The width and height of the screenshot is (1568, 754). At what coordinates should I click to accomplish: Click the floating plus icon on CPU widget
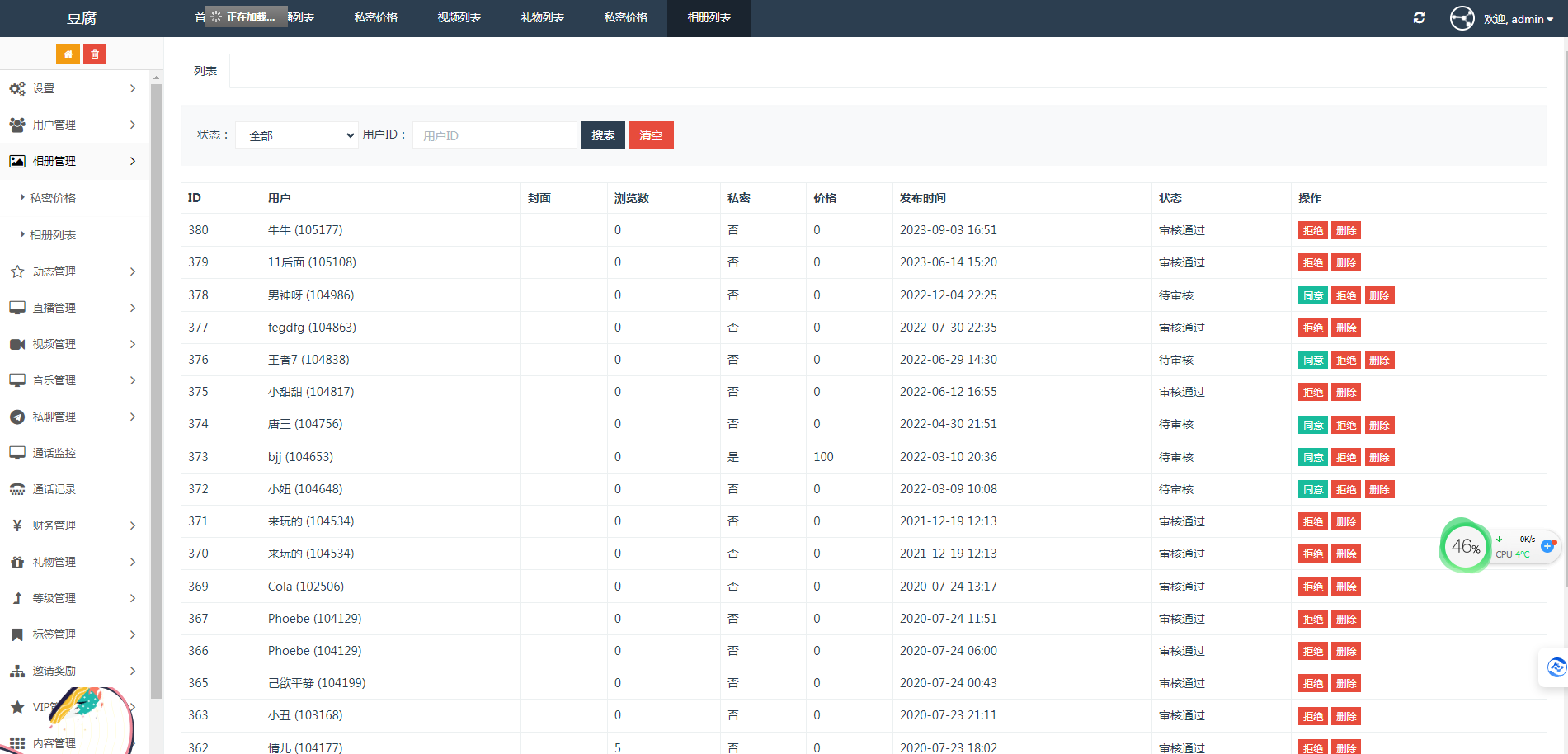tap(1547, 546)
